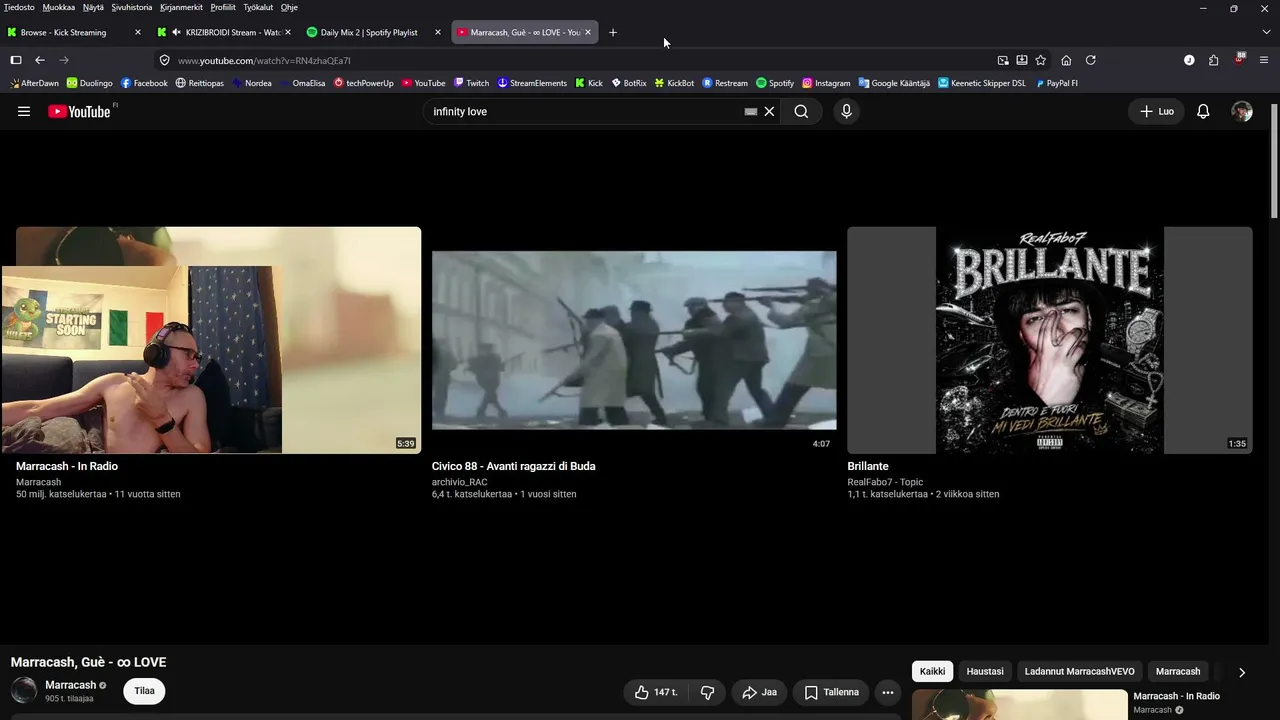
Task: Open the Muokkaa menu
Action: 59,7
